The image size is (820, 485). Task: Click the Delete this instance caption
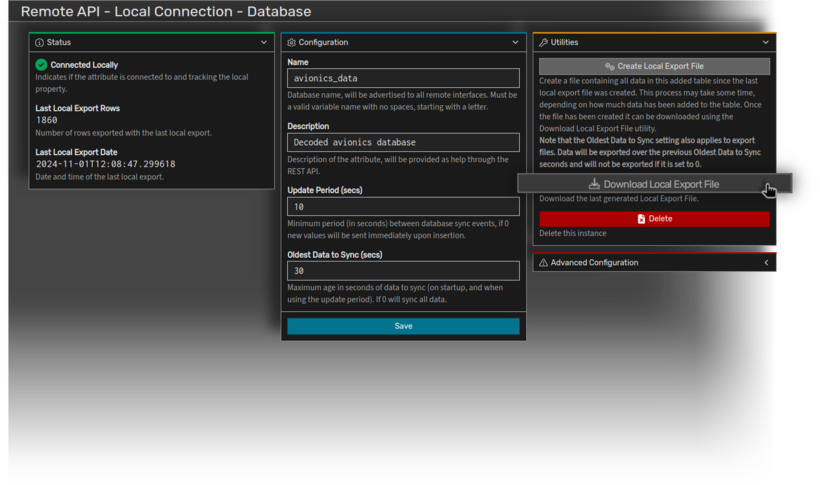[x=573, y=233]
